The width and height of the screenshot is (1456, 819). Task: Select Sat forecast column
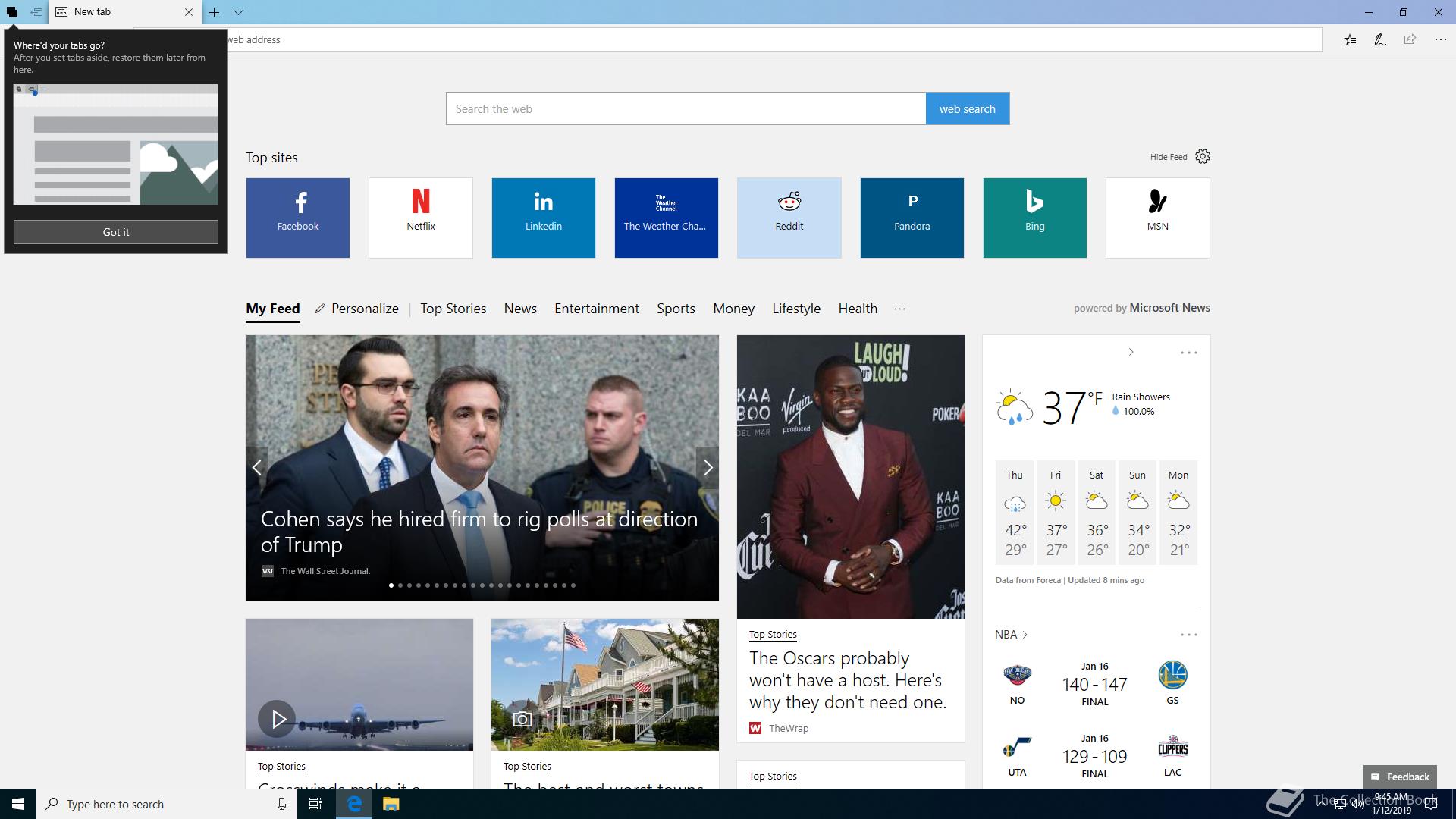point(1097,513)
